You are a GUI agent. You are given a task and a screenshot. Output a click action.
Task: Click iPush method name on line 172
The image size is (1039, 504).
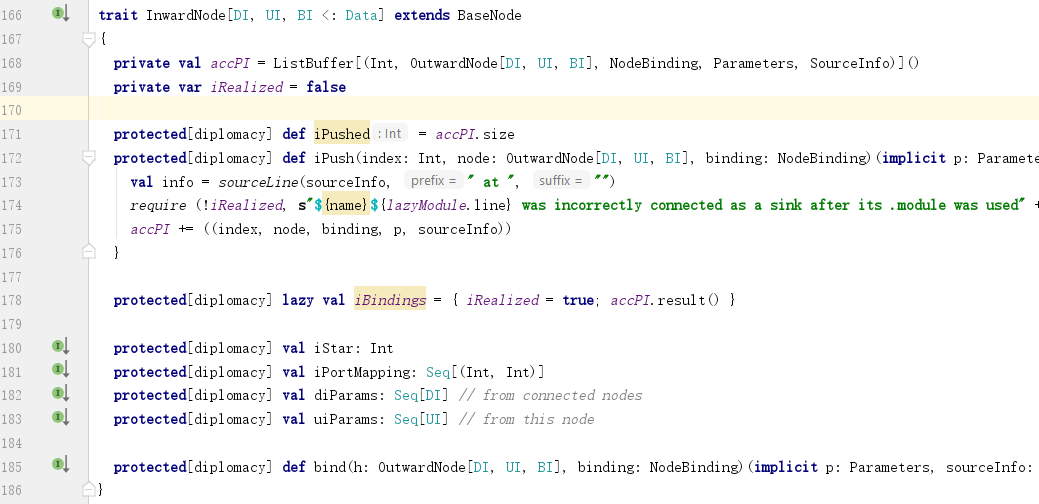tap(334, 158)
